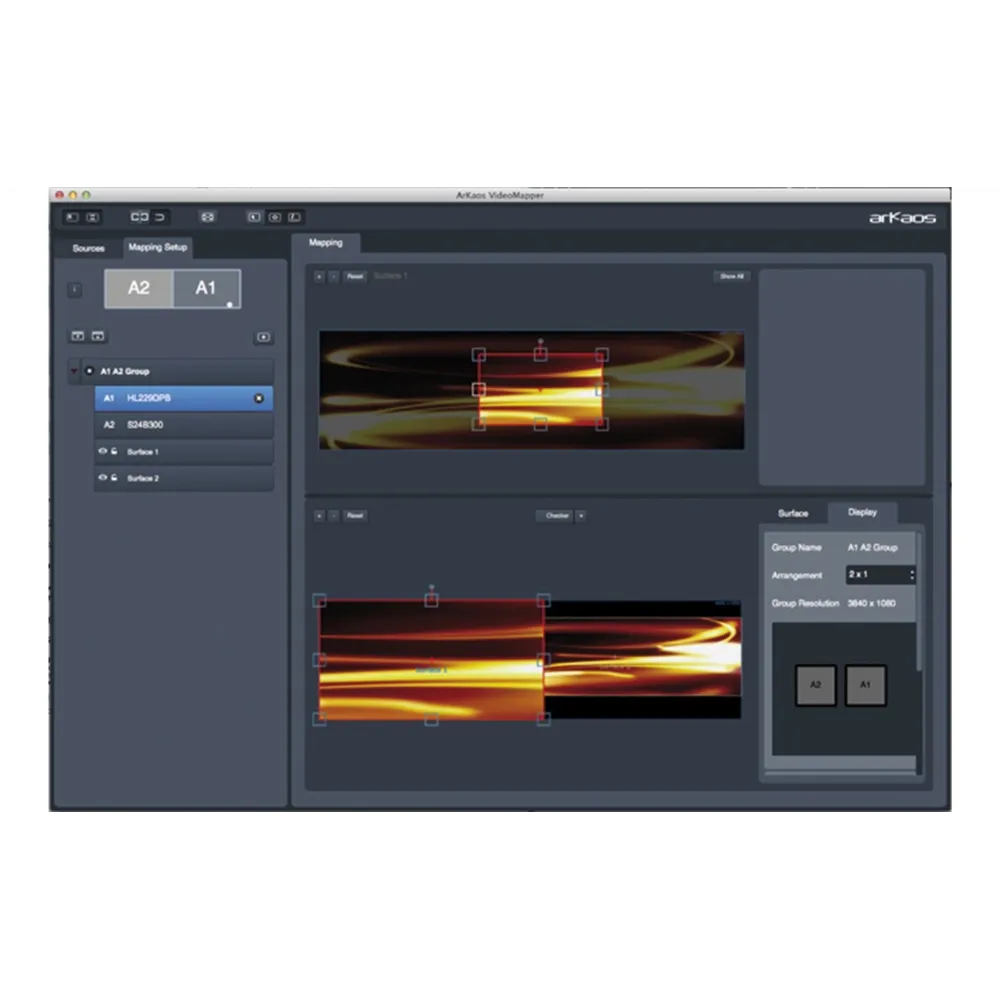Viewport: 1000px width, 1000px height.
Task: Click the small info button left of A2 display
Action: point(75,289)
